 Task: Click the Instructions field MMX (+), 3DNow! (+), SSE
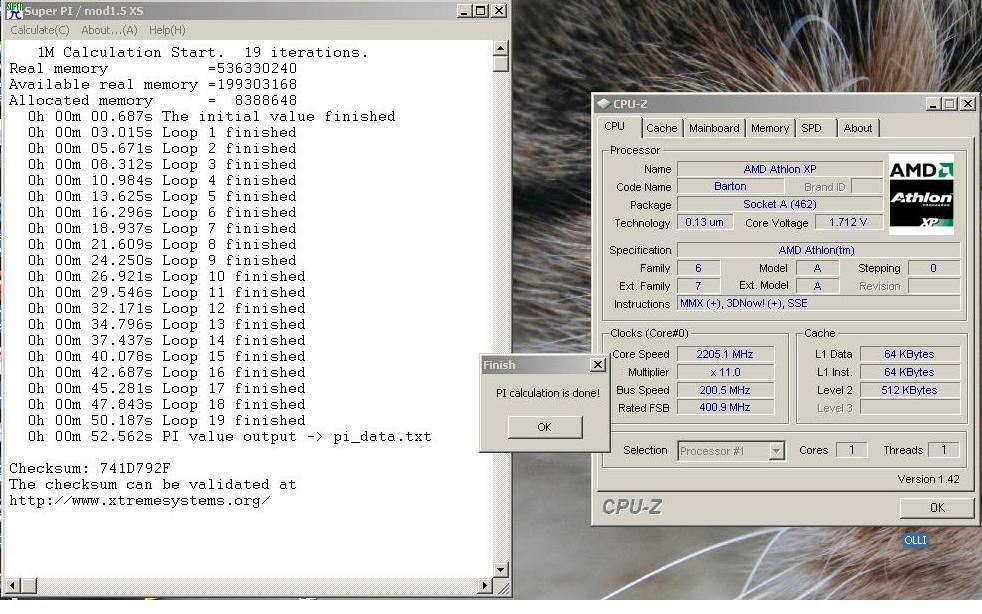tap(818, 303)
